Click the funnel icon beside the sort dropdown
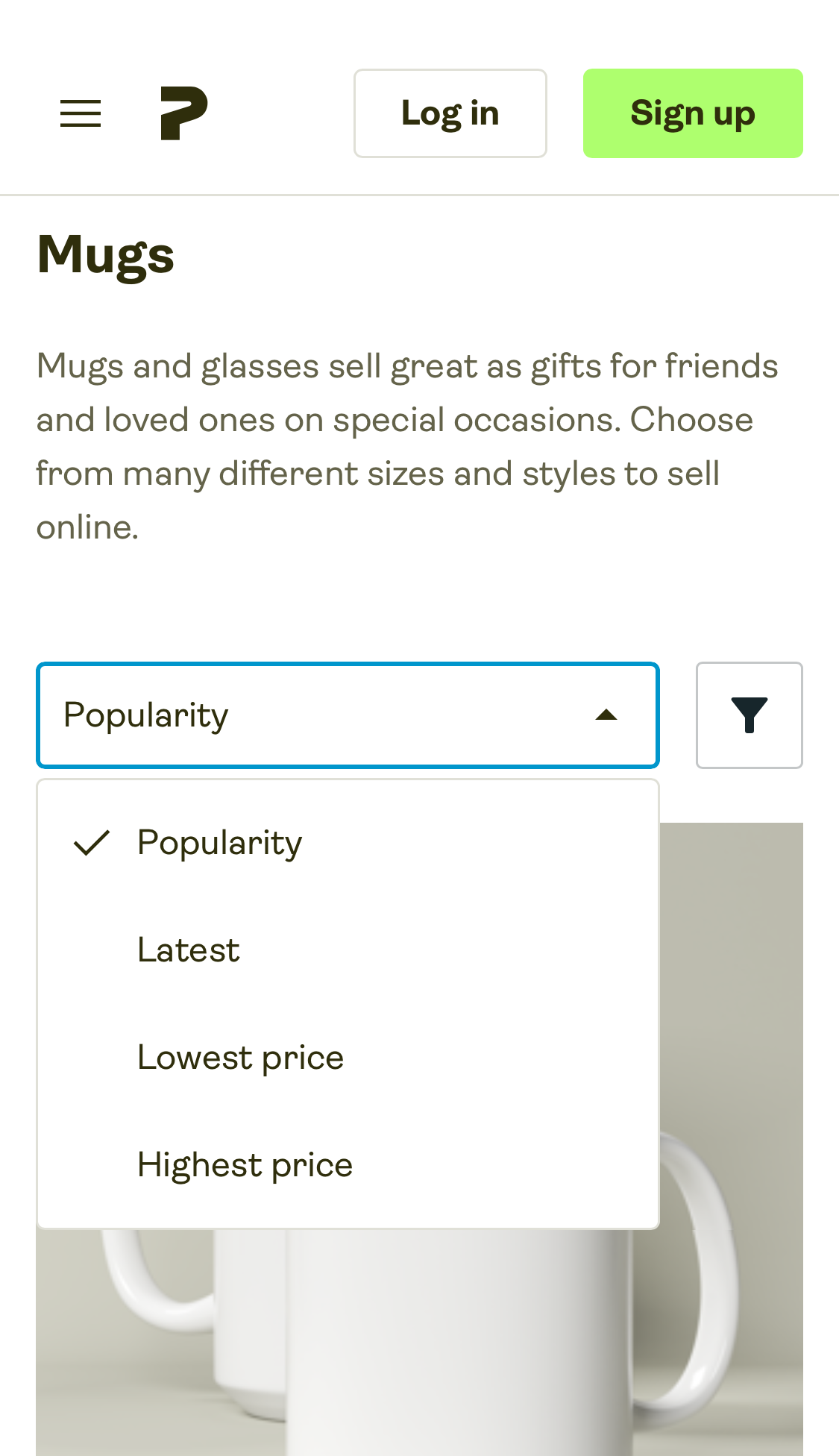Image resolution: width=839 pixels, height=1456 pixels. point(750,715)
